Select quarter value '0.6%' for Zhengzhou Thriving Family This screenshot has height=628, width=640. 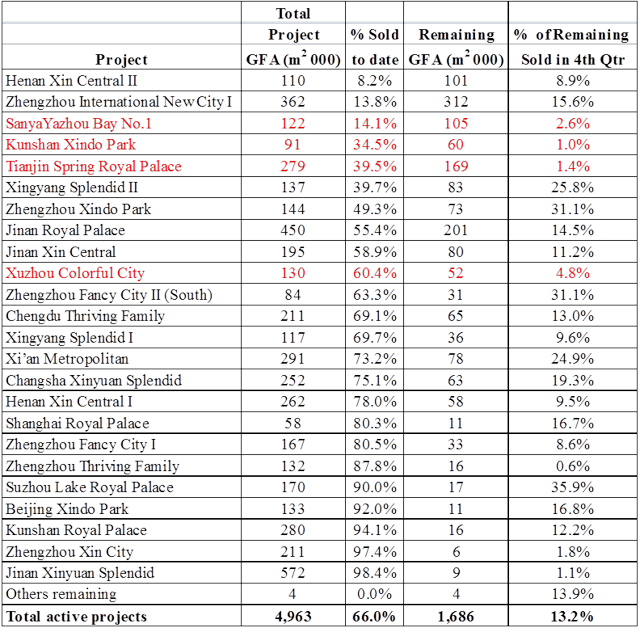click(573, 466)
